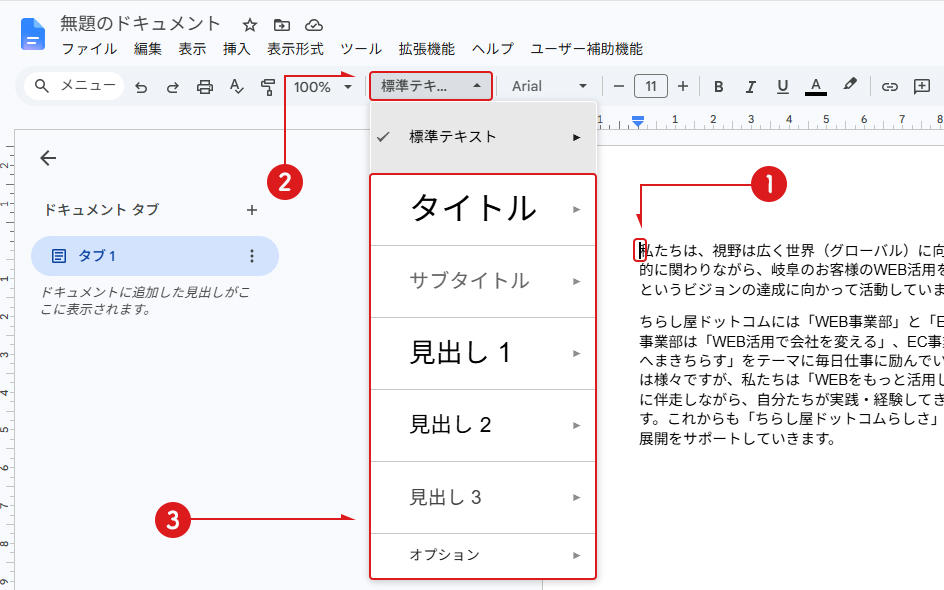Add a new document tab with plus
The height and width of the screenshot is (590, 944).
pyautogui.click(x=252, y=210)
